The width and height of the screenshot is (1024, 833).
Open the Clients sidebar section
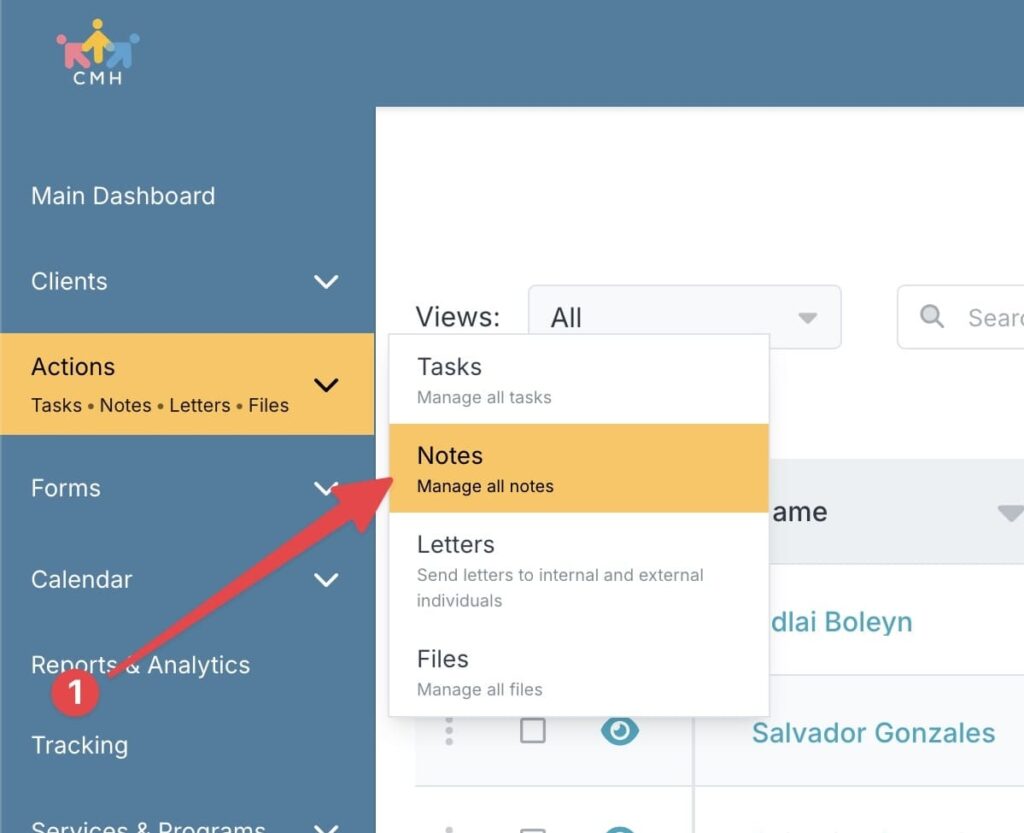click(x=69, y=281)
